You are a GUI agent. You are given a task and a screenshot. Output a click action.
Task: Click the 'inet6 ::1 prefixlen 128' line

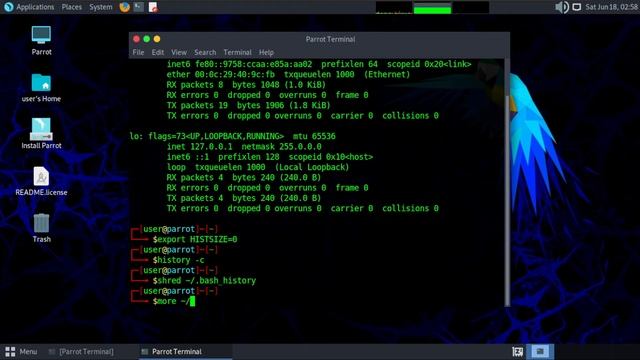tap(269, 157)
